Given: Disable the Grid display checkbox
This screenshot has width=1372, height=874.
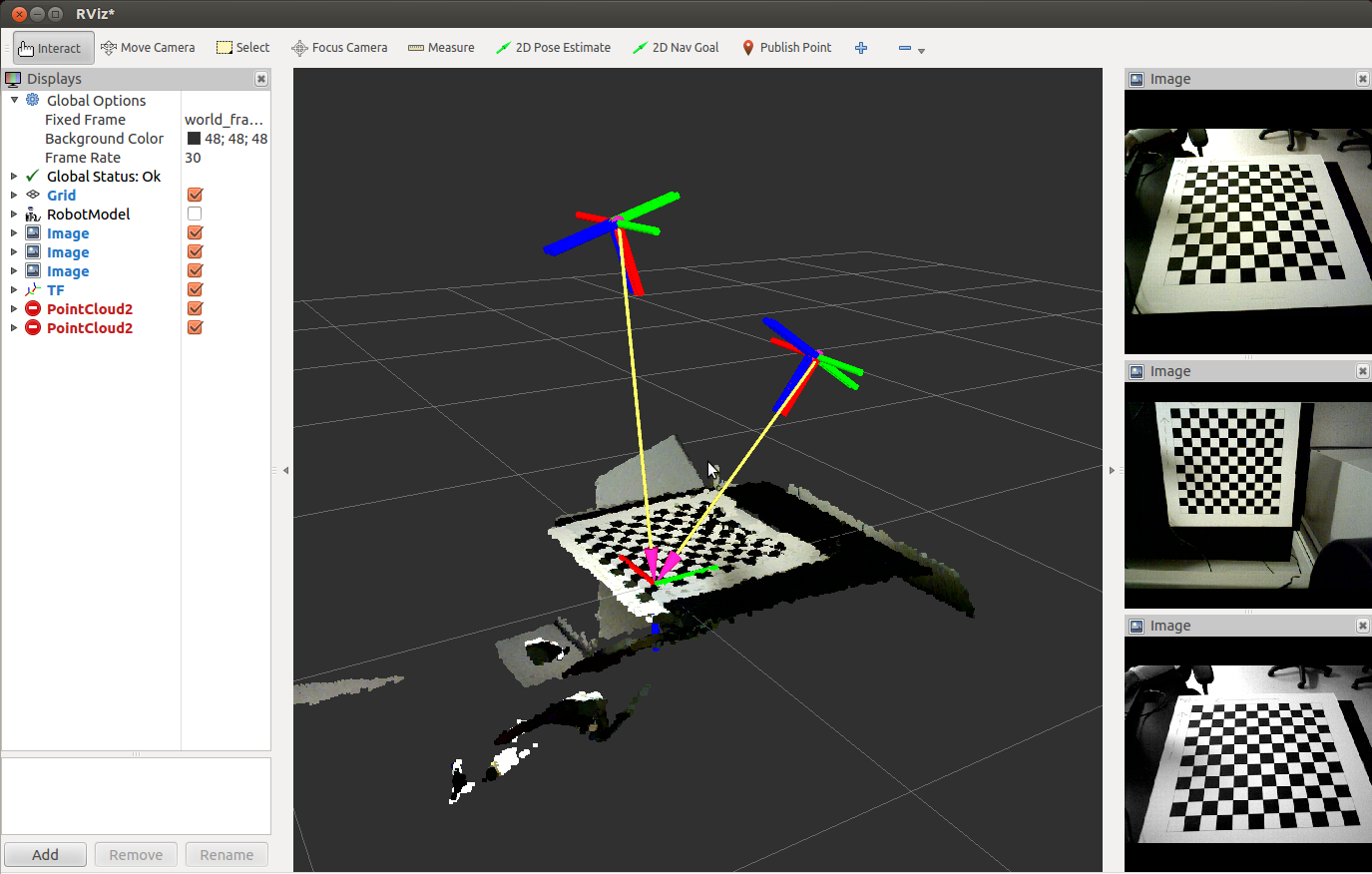Looking at the screenshot, I should (x=195, y=196).
